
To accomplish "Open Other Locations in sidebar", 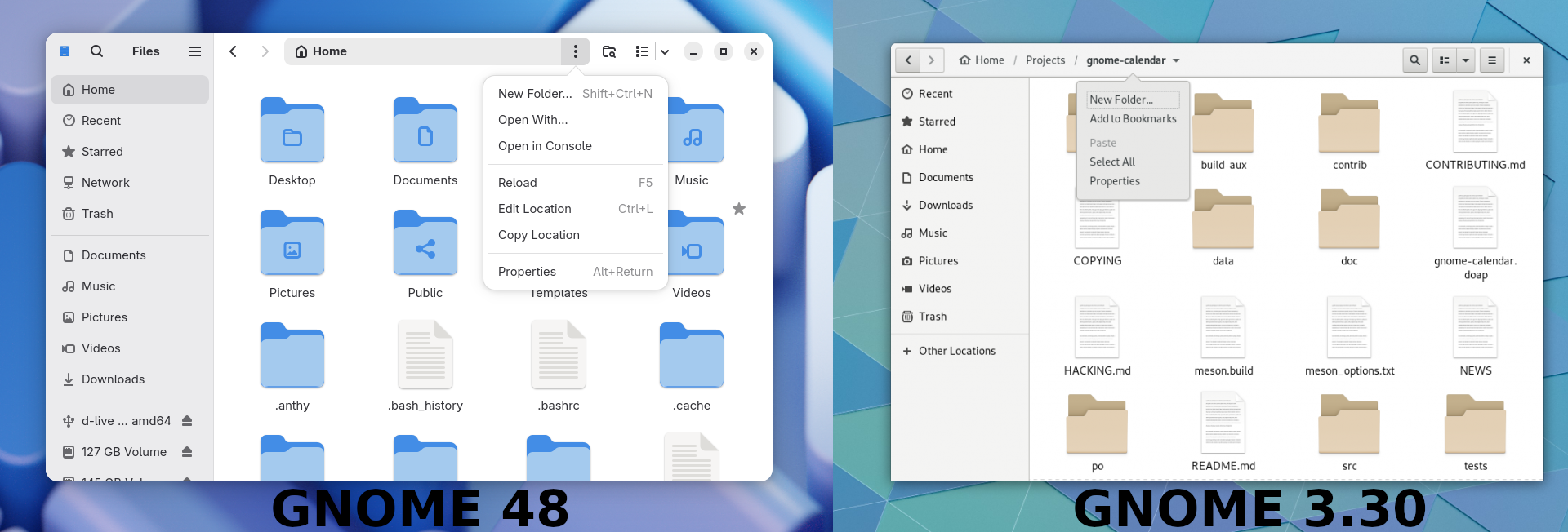I will click(960, 351).
